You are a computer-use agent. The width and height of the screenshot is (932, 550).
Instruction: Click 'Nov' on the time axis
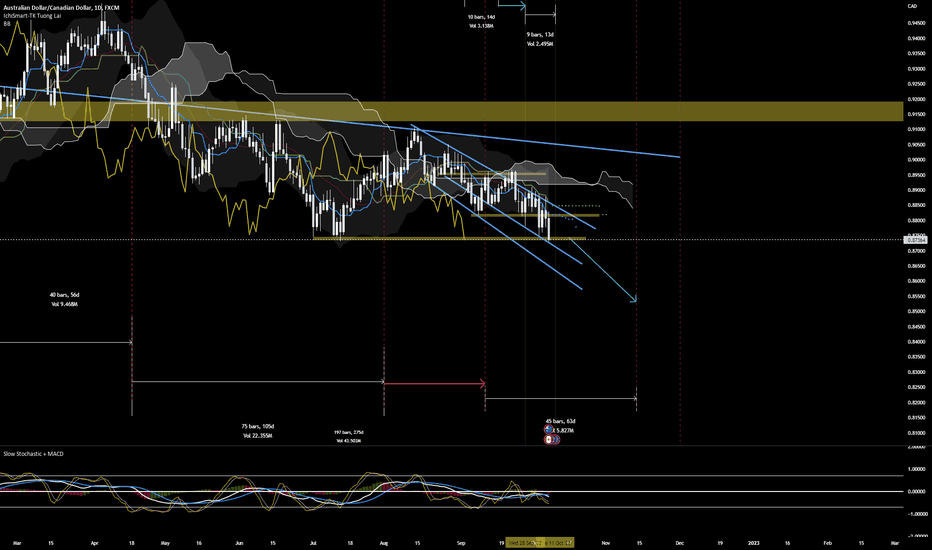point(606,543)
